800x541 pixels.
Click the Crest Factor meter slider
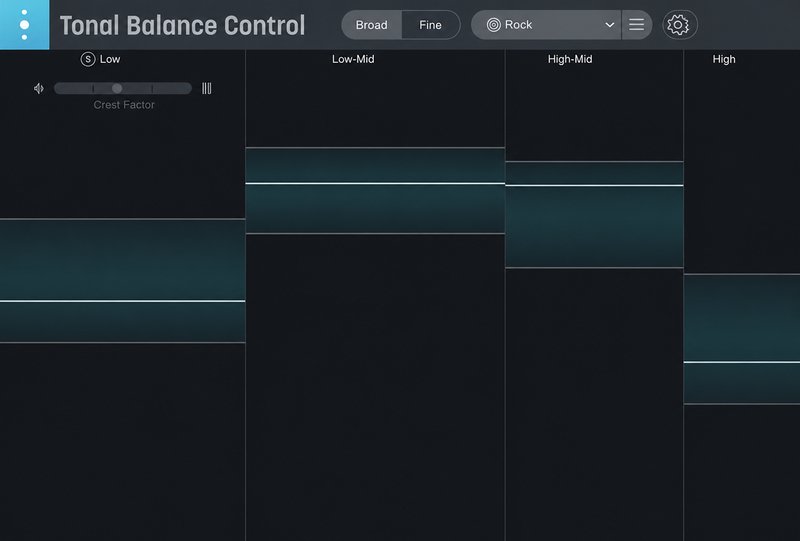click(x=123, y=88)
